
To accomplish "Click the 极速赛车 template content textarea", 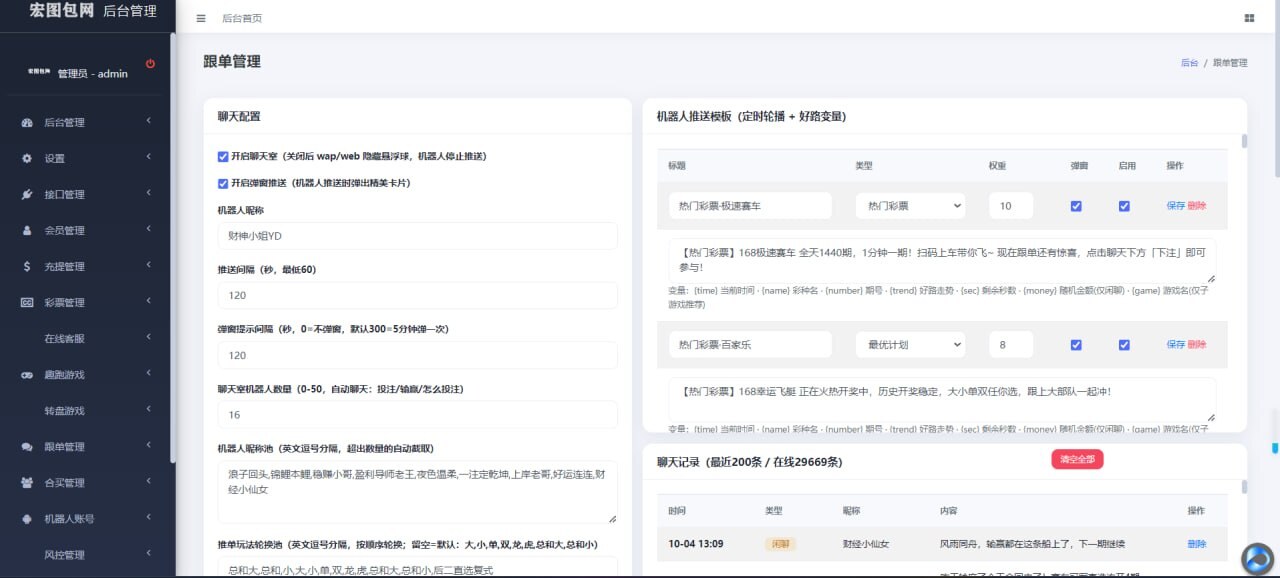I will coord(942,261).
